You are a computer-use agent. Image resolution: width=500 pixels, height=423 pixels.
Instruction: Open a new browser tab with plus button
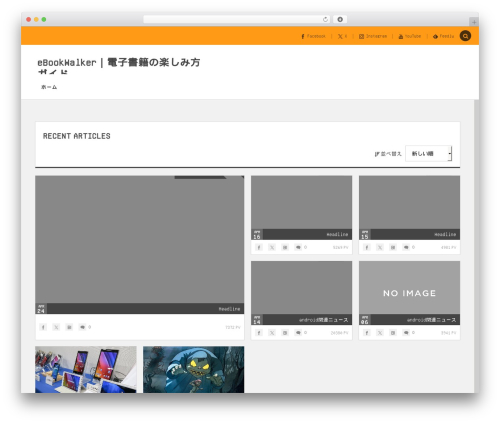tap(474, 22)
